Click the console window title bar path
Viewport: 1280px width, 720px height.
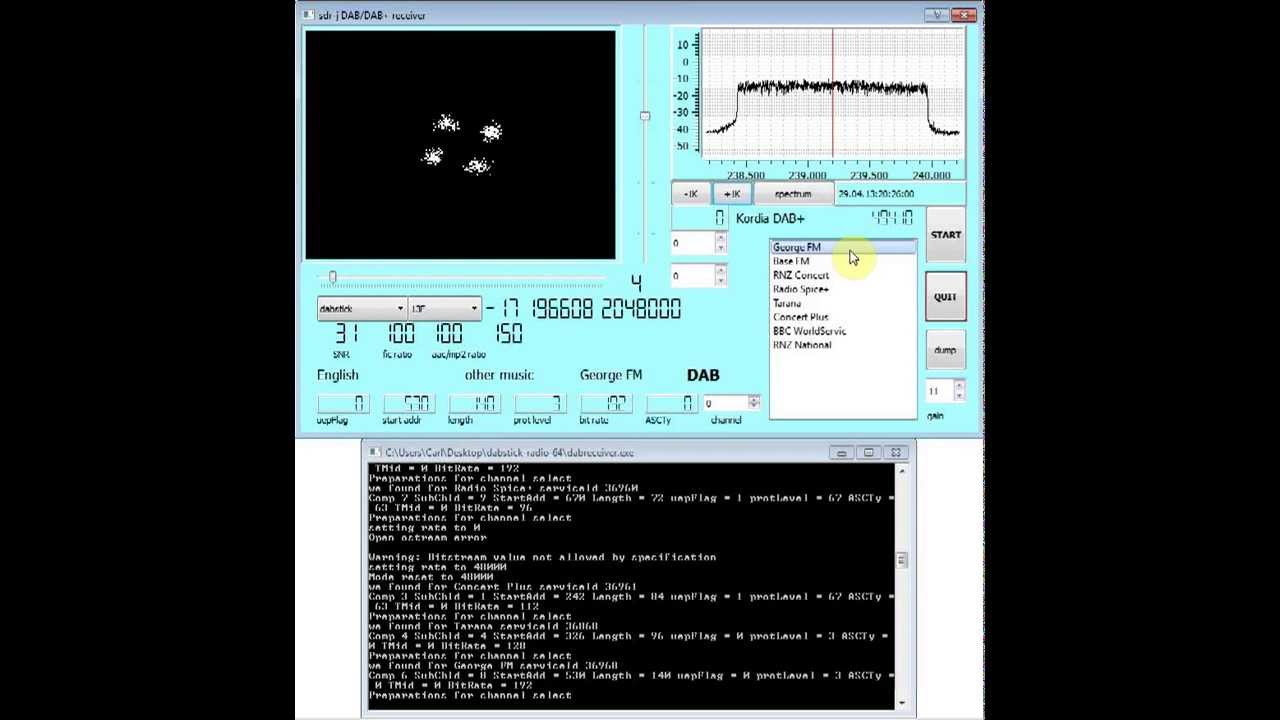pyautogui.click(x=509, y=453)
